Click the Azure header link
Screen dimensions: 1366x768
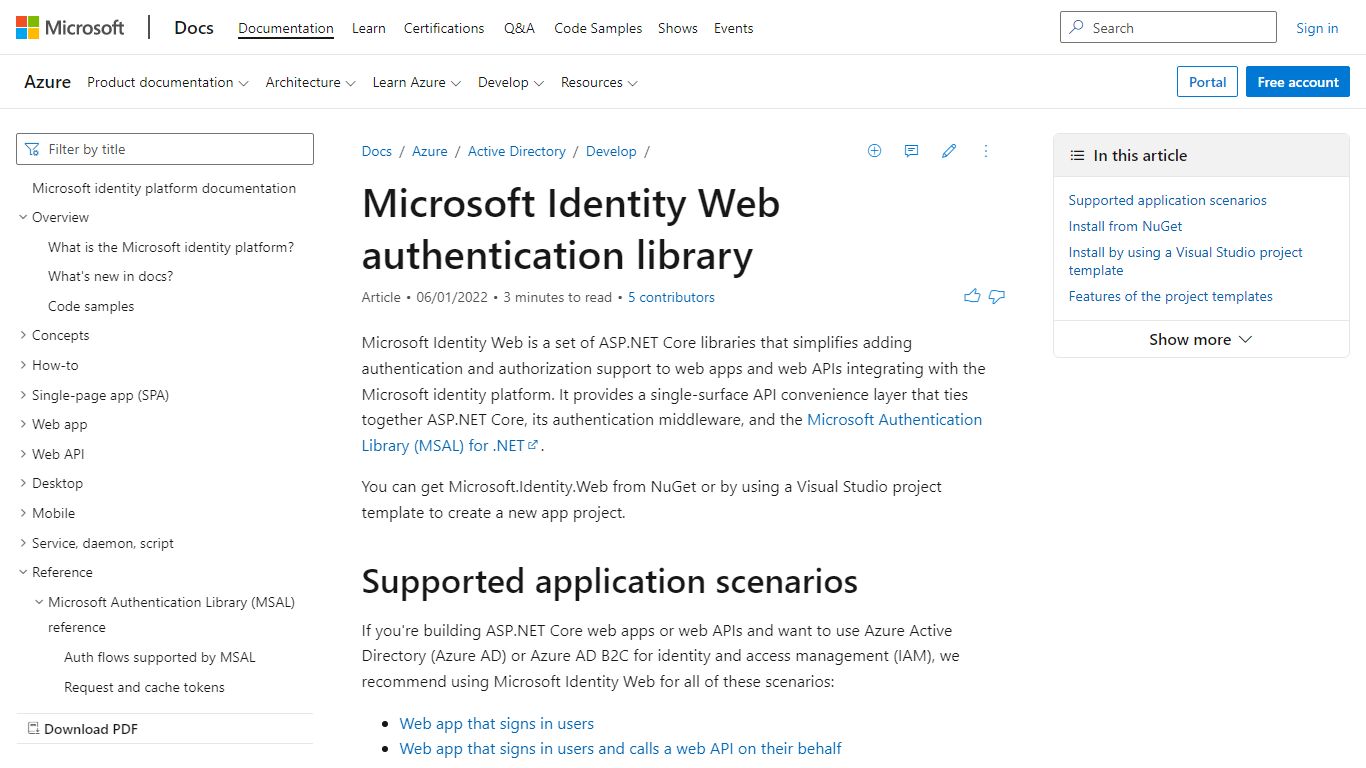(x=48, y=82)
